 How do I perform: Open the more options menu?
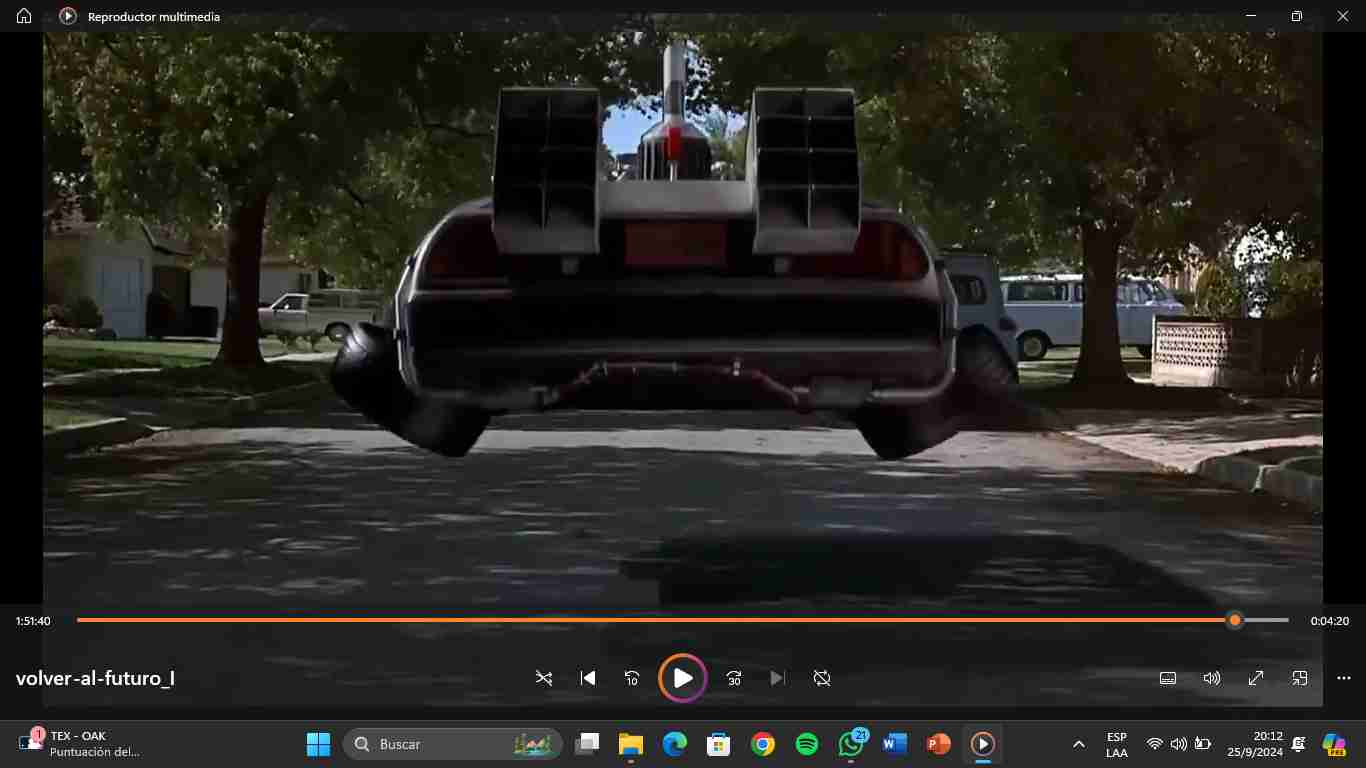tap(1344, 678)
